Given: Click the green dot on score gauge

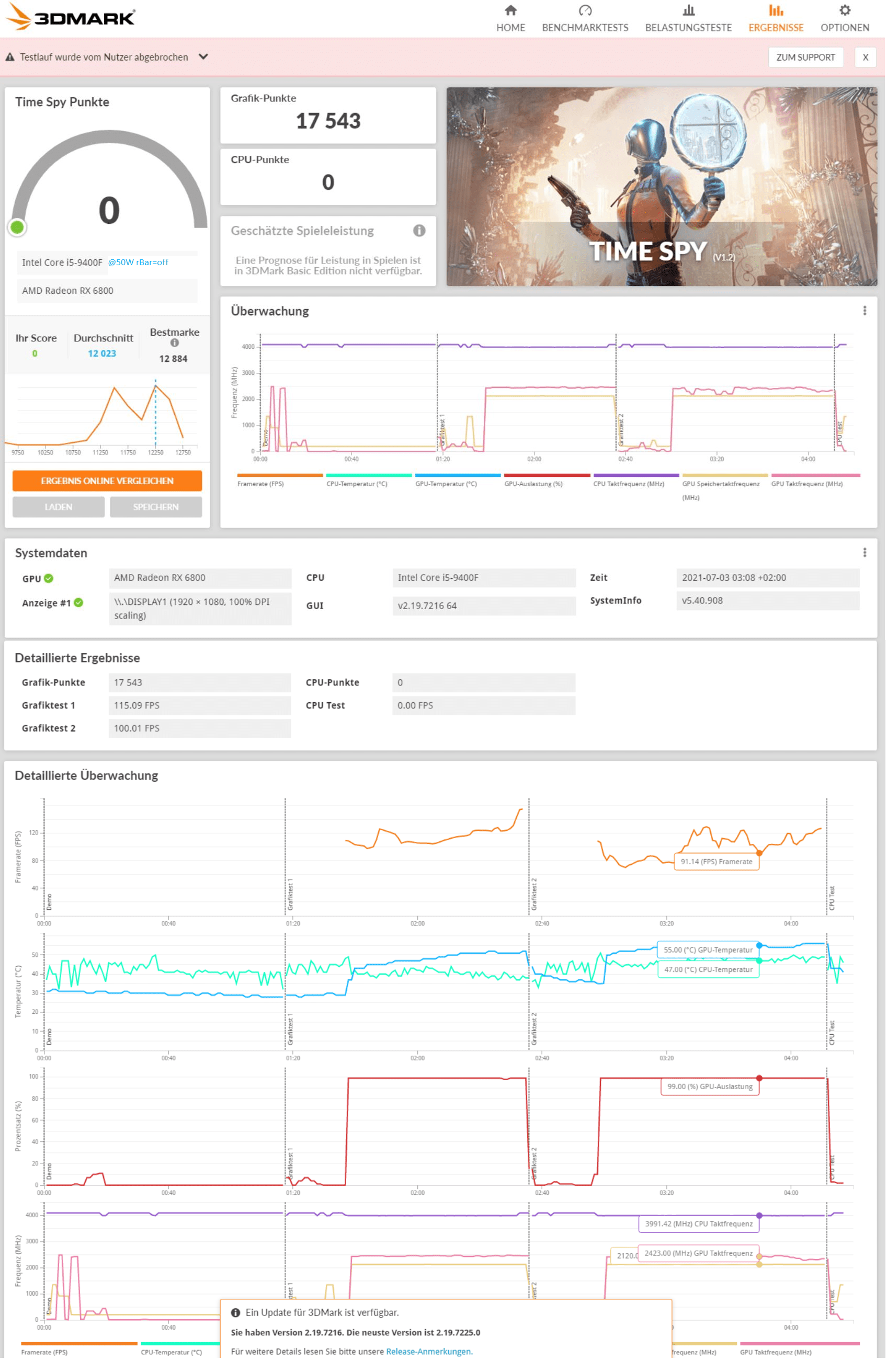Looking at the screenshot, I should point(17,227).
